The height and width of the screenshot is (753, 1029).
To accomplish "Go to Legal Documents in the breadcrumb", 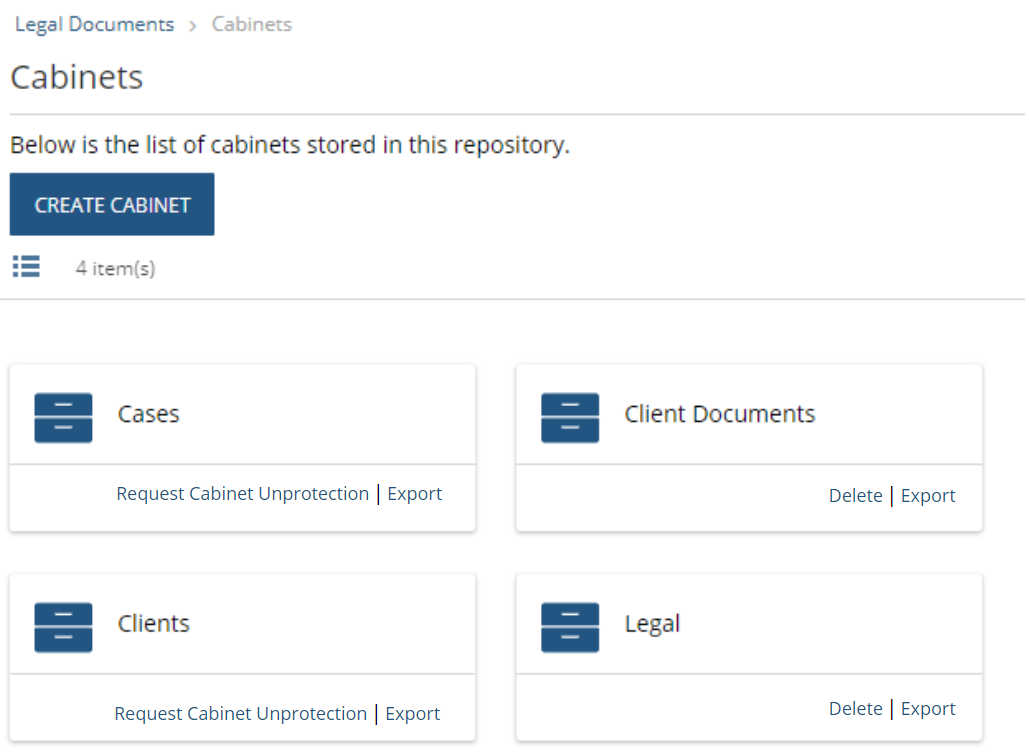I will [x=94, y=24].
